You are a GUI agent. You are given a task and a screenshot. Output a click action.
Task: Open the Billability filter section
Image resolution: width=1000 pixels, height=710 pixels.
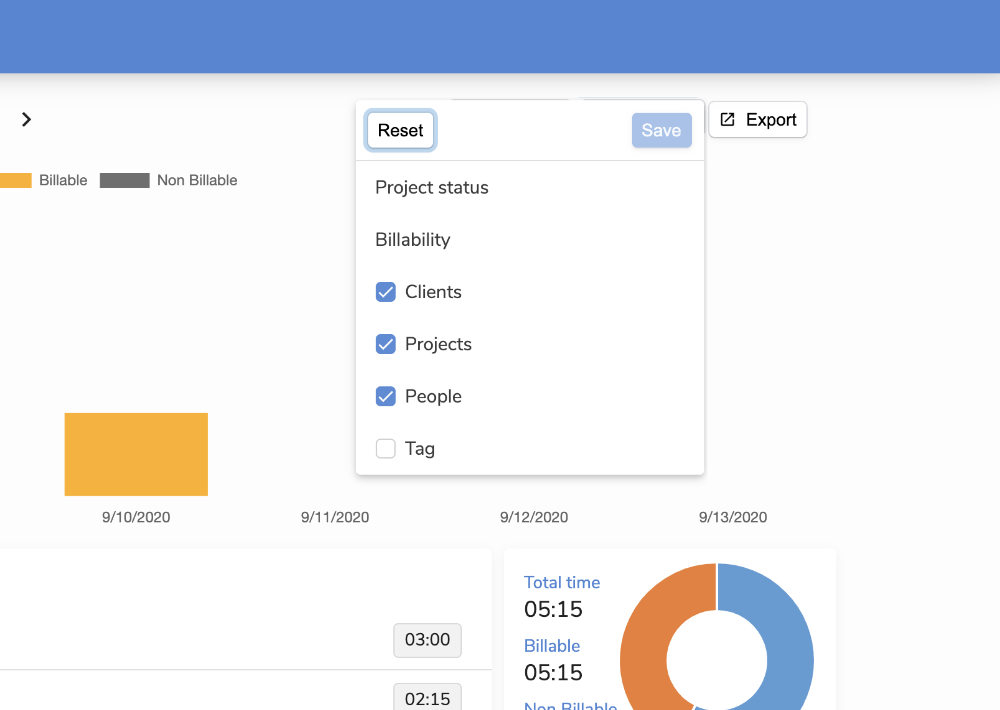(413, 240)
